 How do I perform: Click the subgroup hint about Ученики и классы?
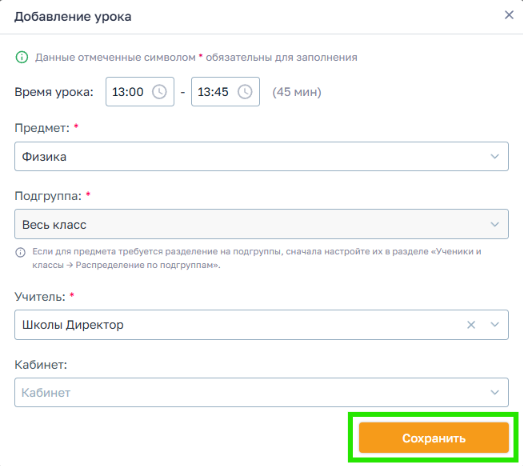(256, 258)
